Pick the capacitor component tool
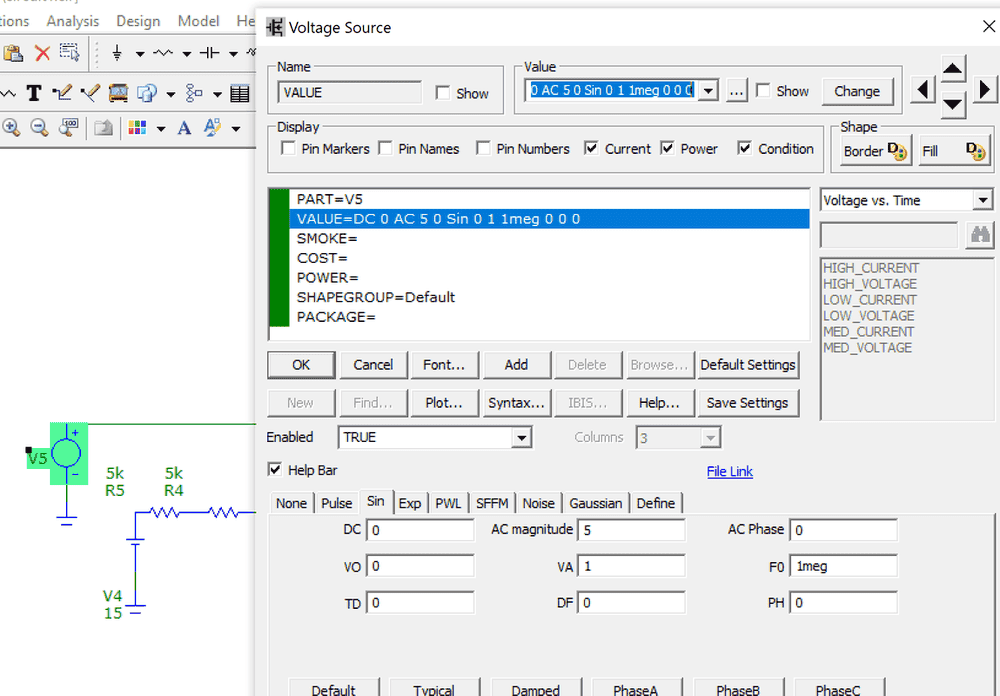This screenshot has height=696, width=1000. point(209,52)
